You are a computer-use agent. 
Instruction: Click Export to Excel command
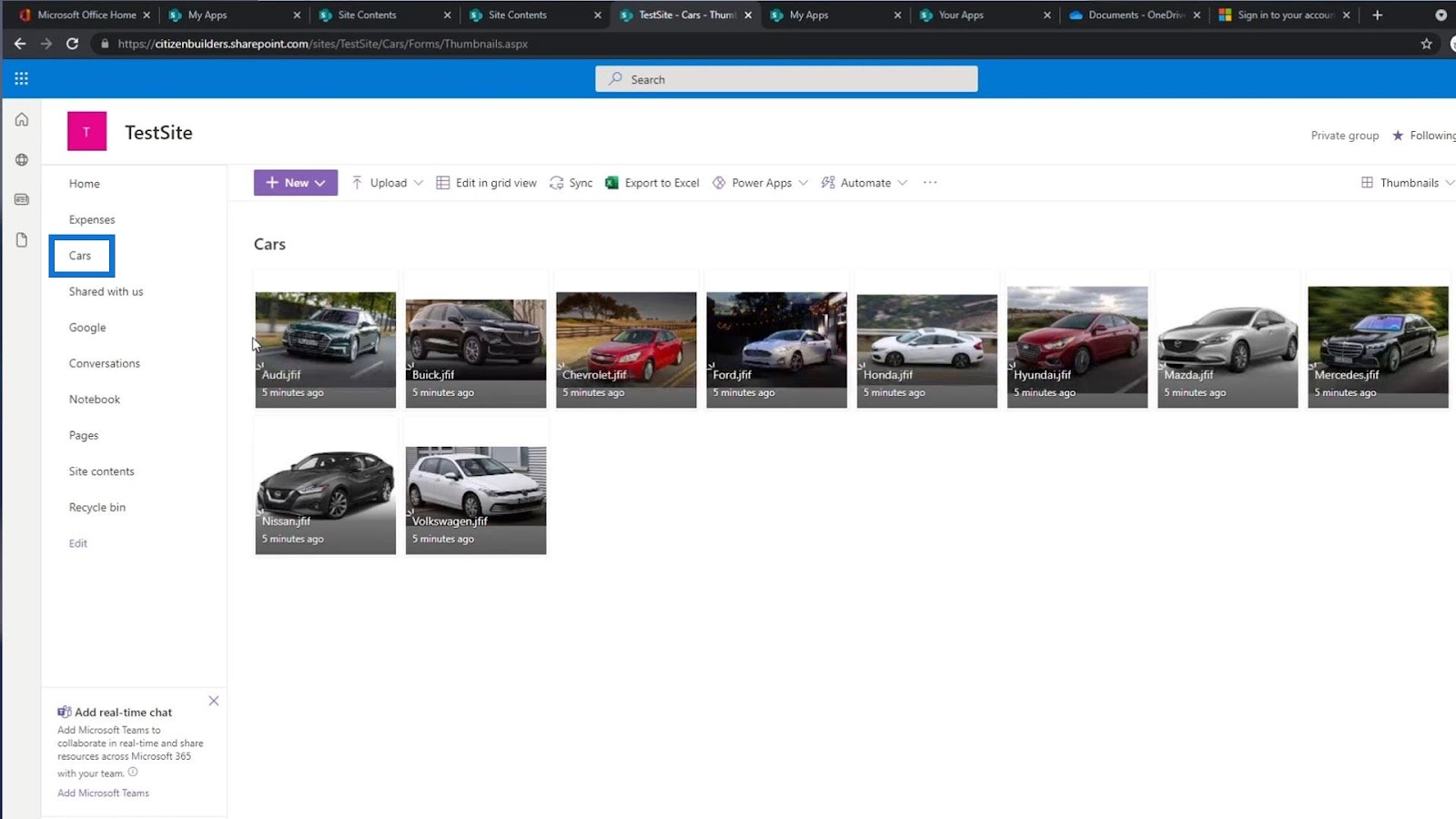(652, 183)
